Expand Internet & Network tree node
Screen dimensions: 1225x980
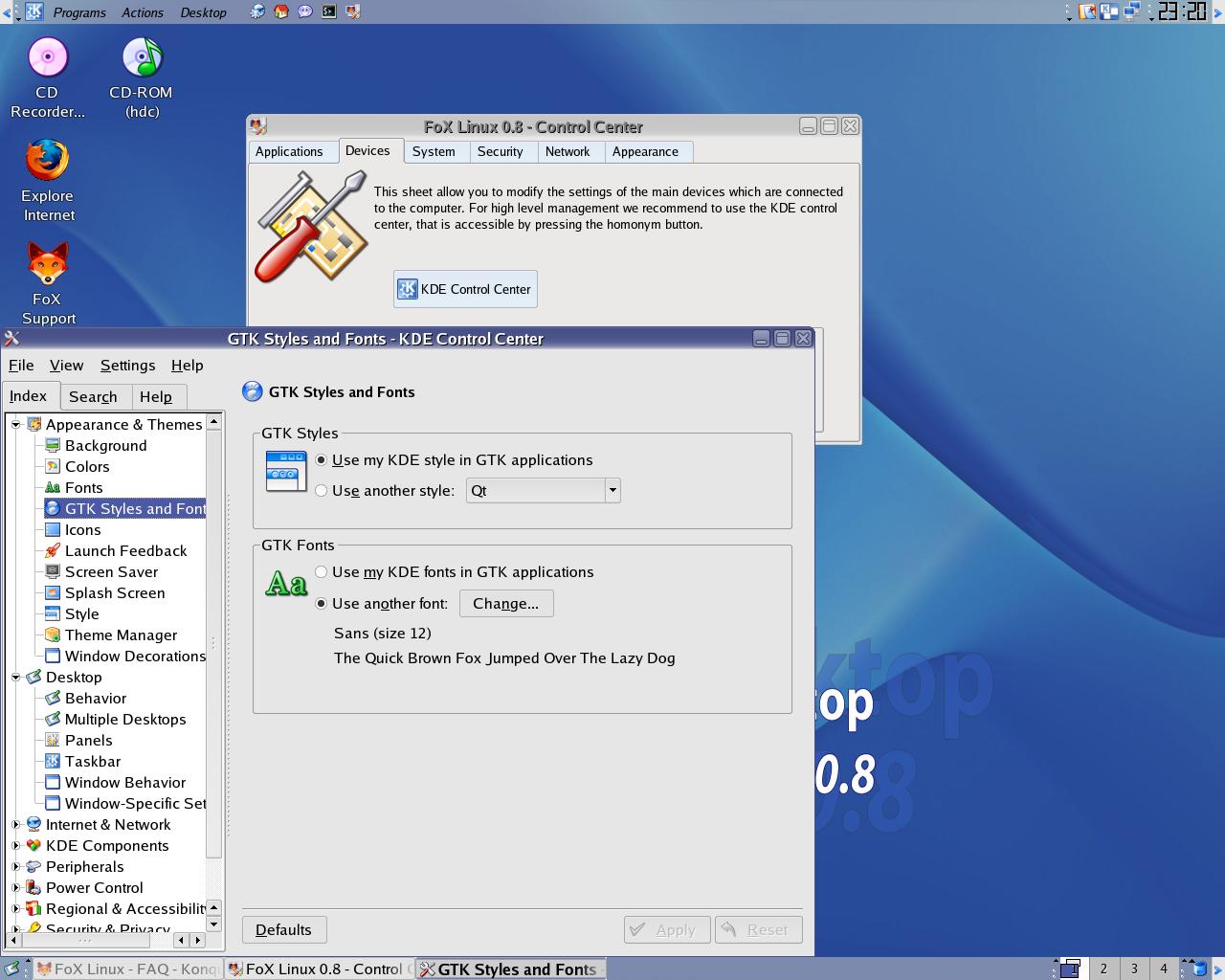[x=16, y=825]
